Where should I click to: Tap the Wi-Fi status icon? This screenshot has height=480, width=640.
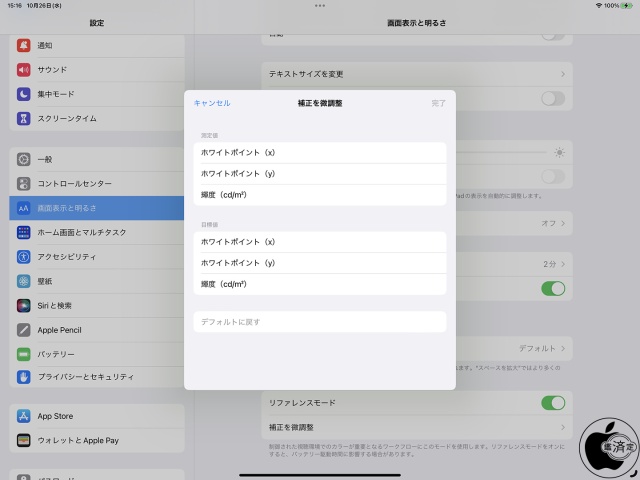click(x=599, y=6)
